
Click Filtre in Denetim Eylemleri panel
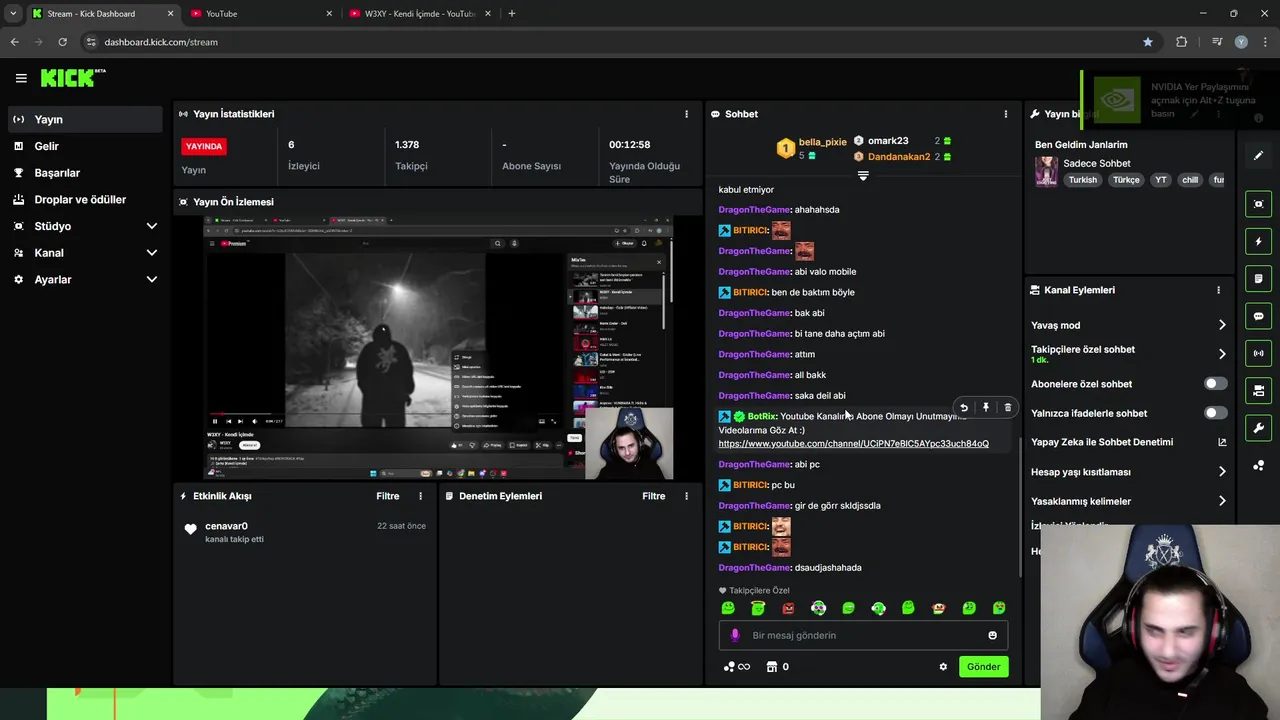(654, 496)
